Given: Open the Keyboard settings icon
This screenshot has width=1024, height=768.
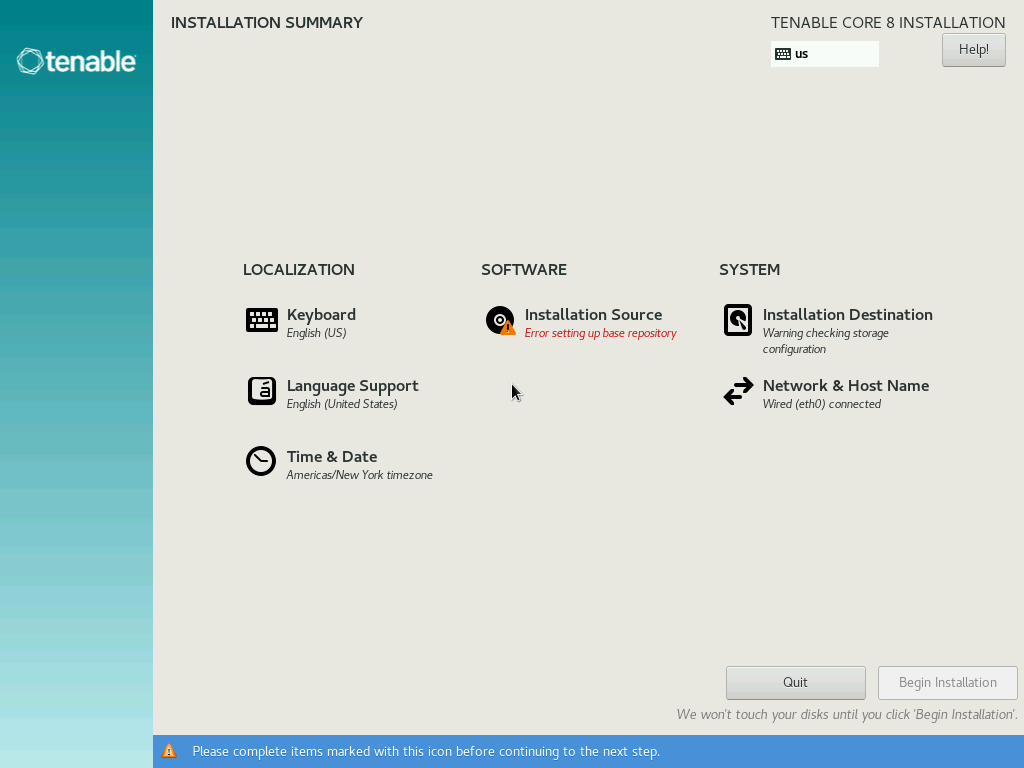Looking at the screenshot, I should click(261, 320).
